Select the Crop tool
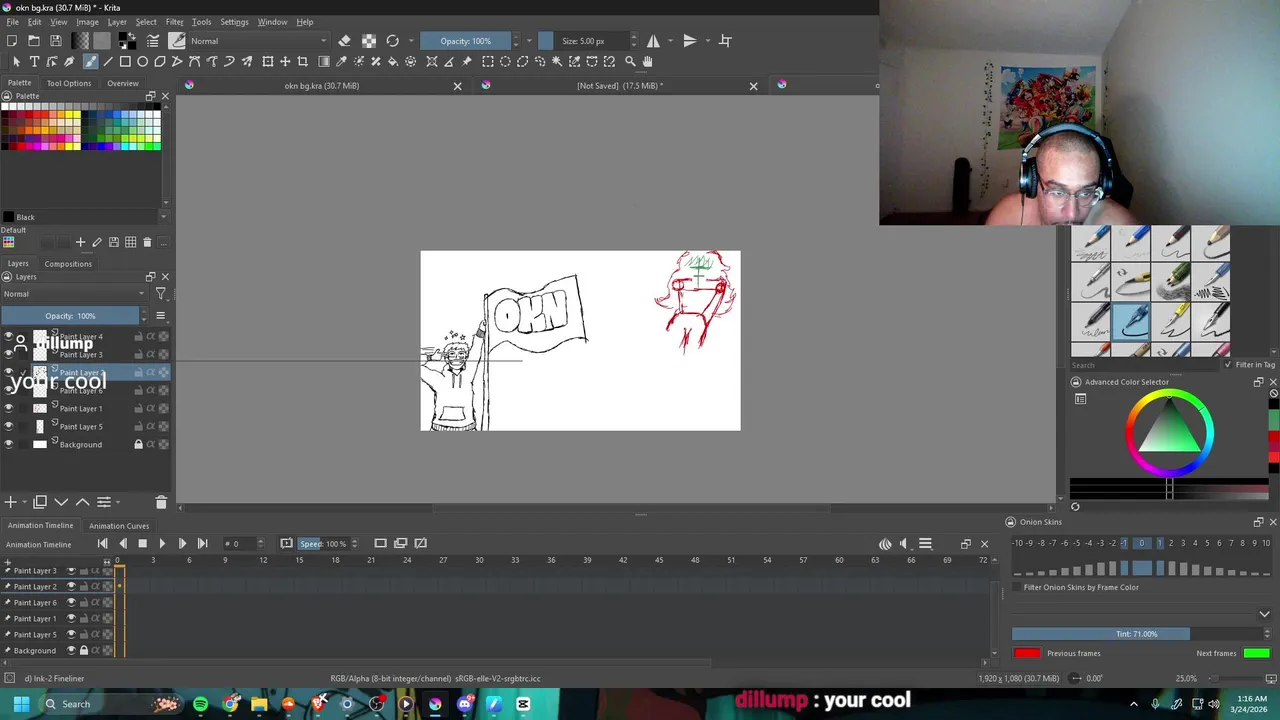 click(x=303, y=62)
